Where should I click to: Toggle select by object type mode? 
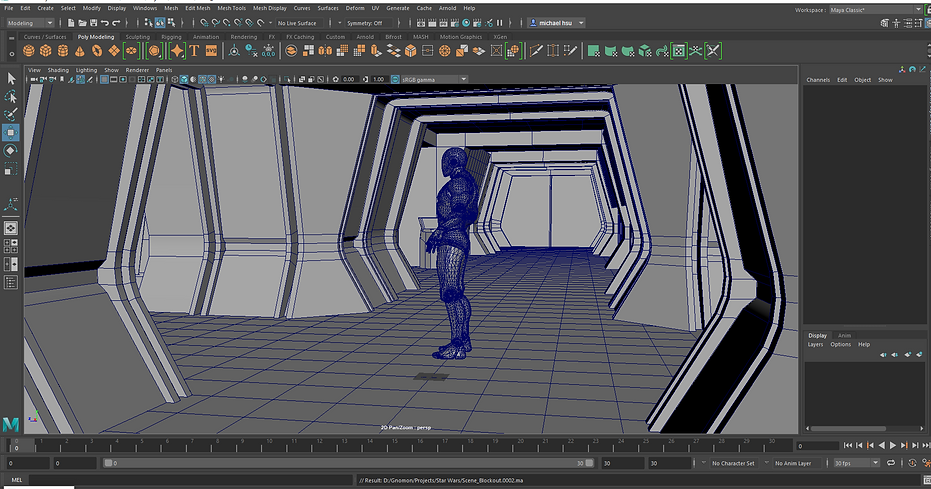tap(160, 23)
